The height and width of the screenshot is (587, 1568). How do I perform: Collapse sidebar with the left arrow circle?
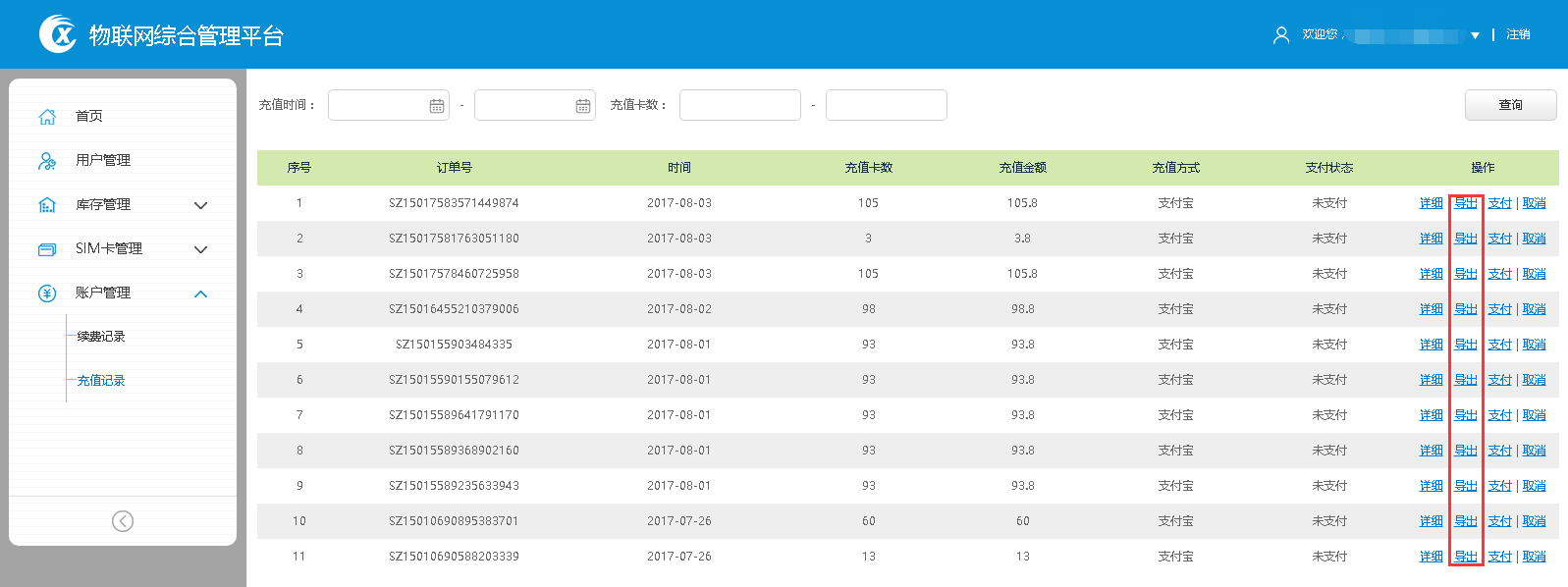tap(123, 521)
